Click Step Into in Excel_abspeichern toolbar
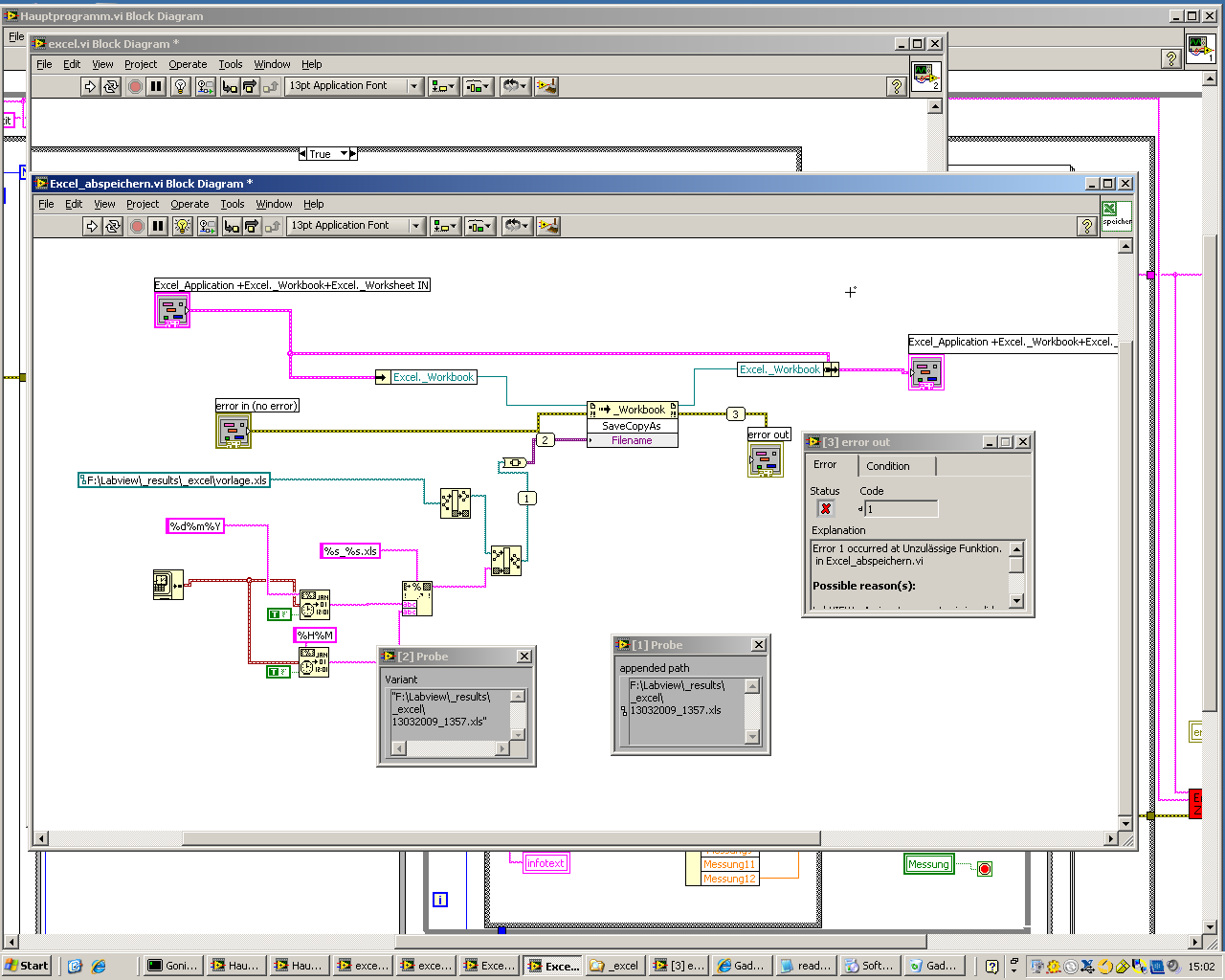 point(232,226)
